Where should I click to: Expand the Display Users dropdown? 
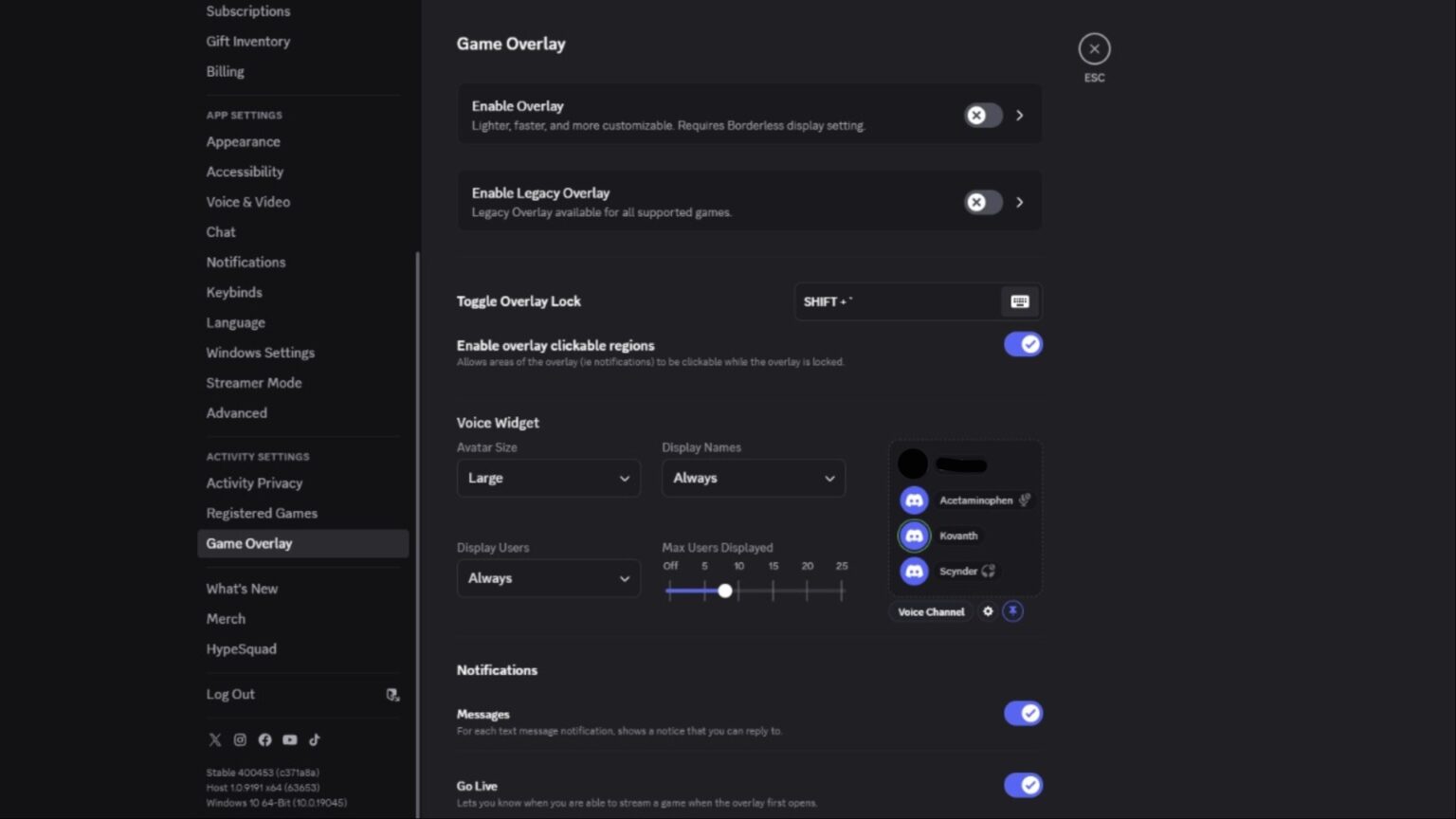548,578
